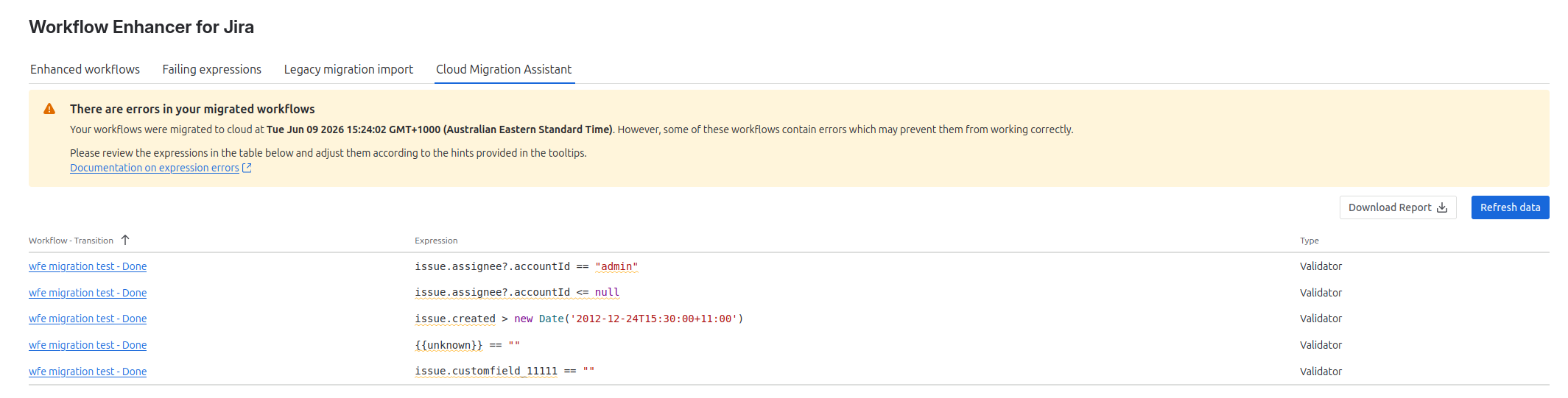Click the bold migration timestamp in the warning
This screenshot has width=1568, height=398.
[440, 129]
